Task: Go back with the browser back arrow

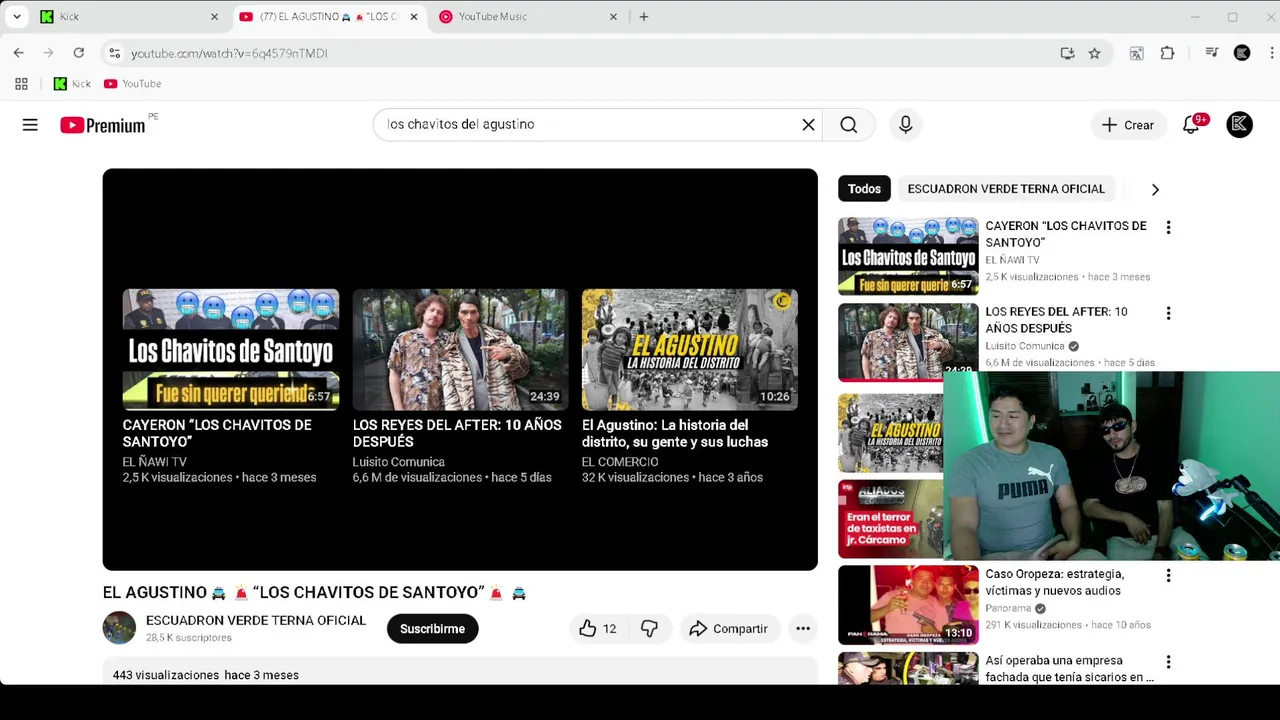Action: (19, 53)
